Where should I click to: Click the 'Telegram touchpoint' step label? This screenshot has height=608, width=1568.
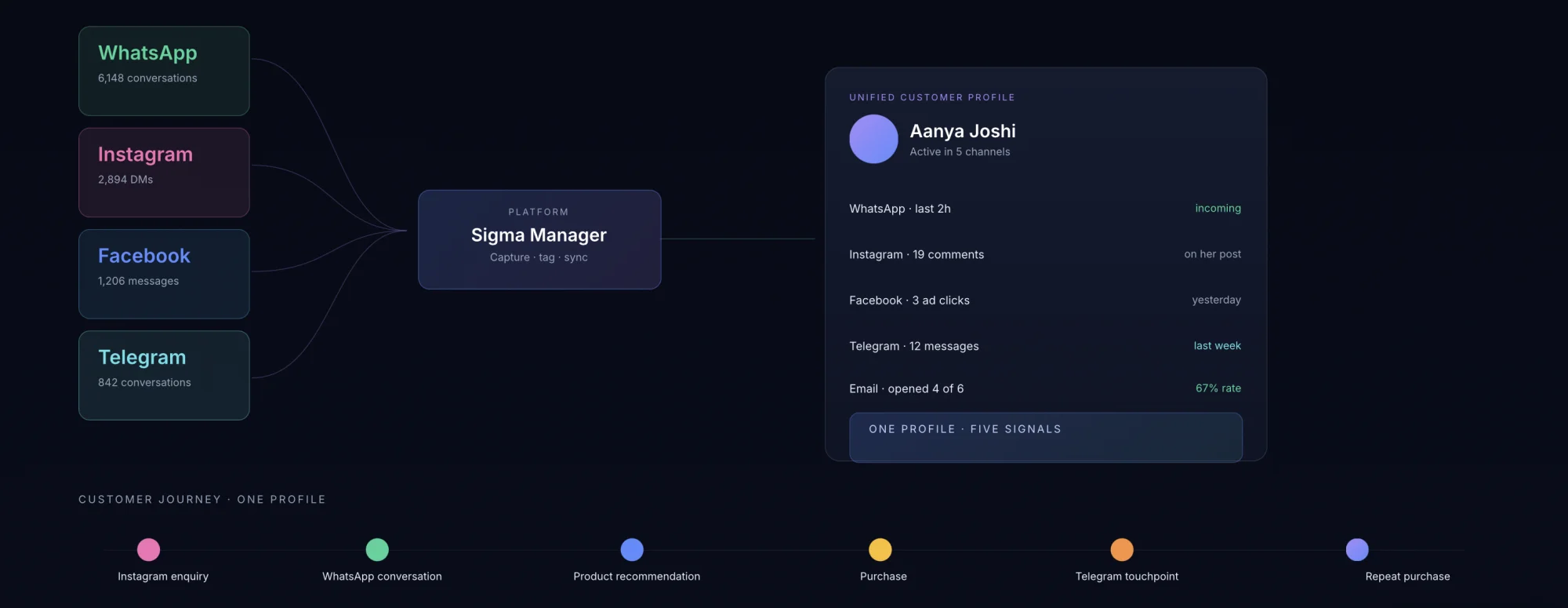tap(1127, 577)
